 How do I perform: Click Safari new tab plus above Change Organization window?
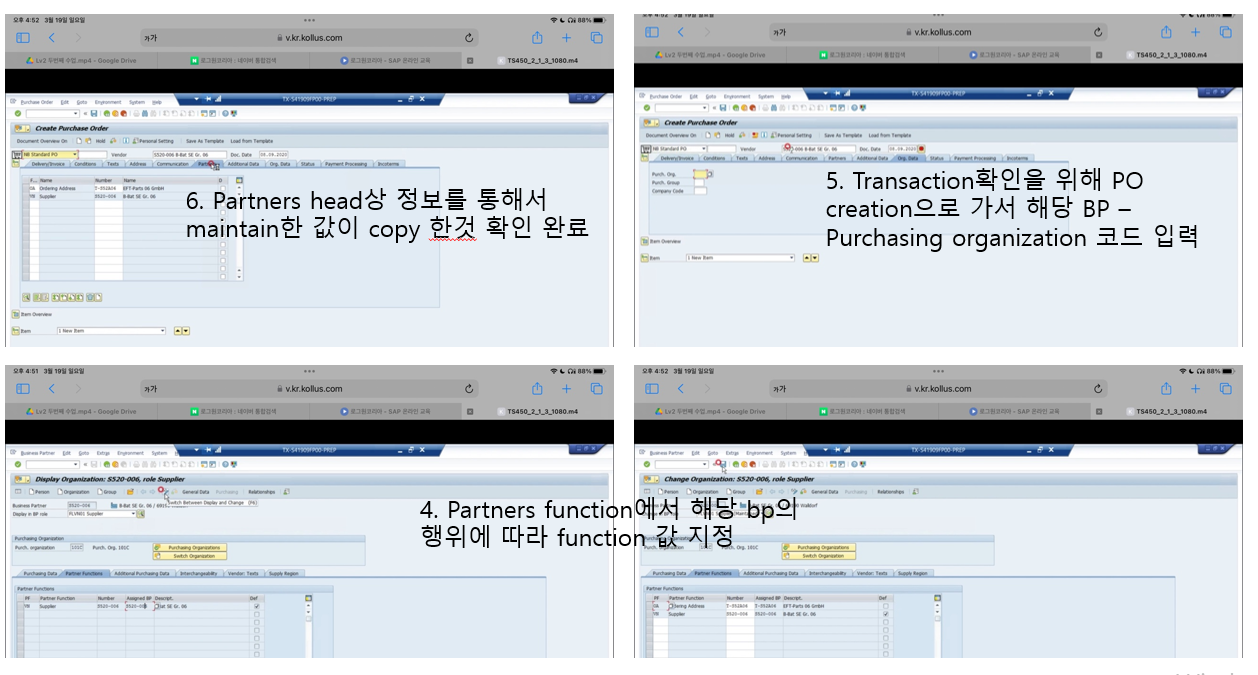(1195, 389)
